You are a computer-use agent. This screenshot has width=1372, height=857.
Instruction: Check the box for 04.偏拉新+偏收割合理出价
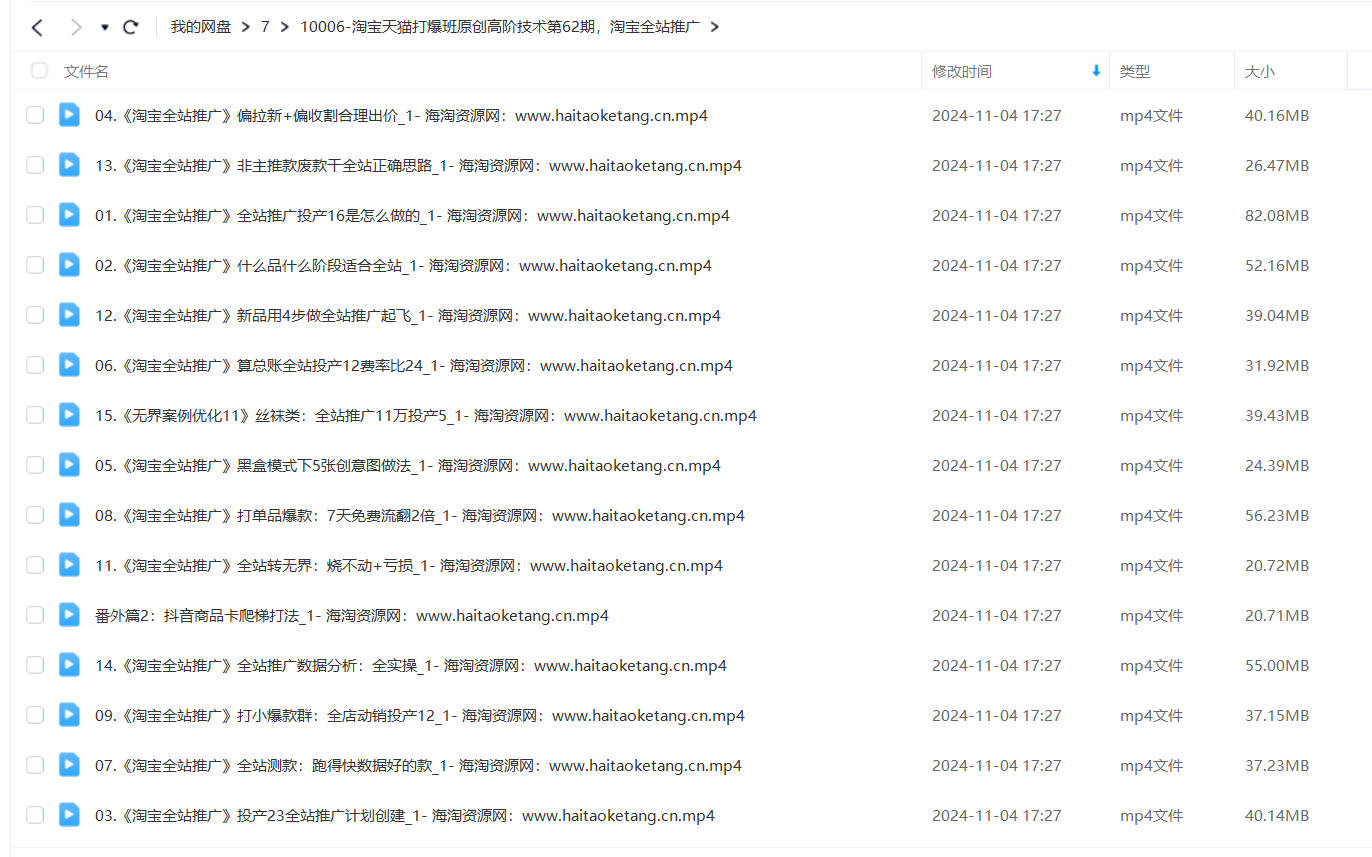click(35, 115)
